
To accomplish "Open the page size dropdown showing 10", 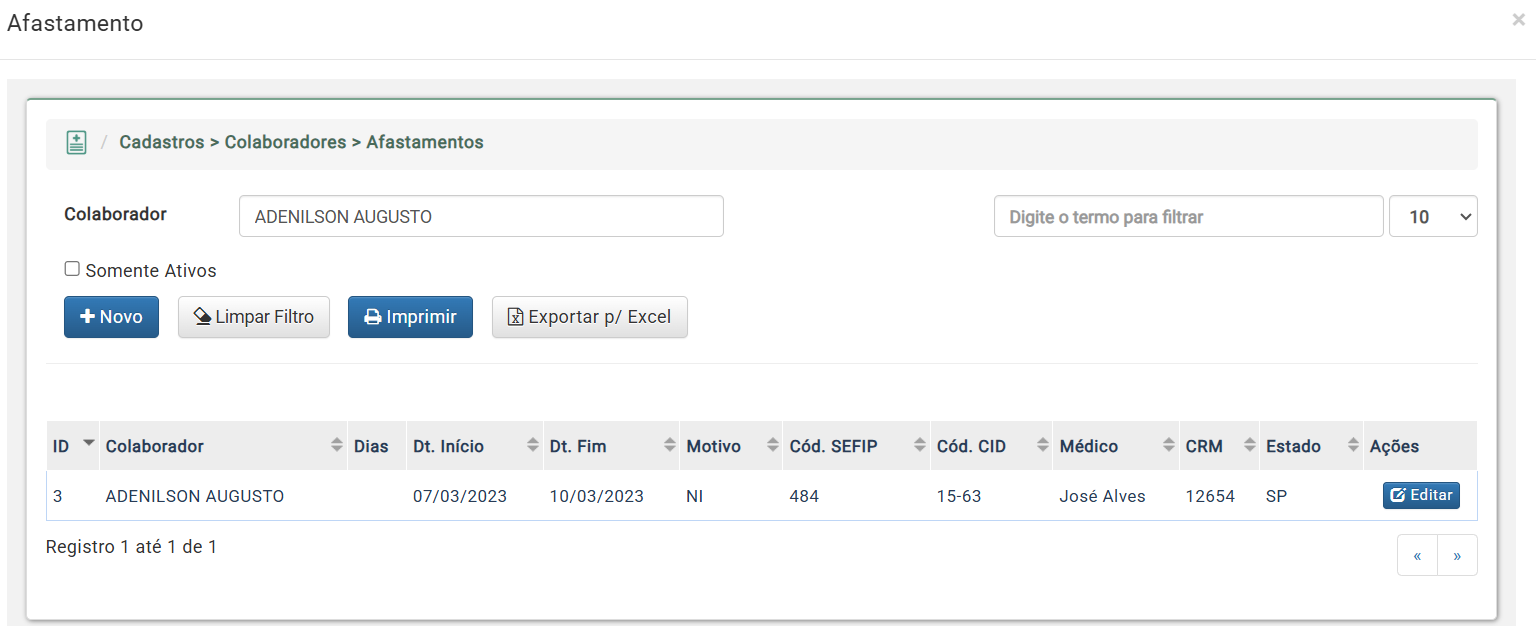I will [x=1433, y=216].
